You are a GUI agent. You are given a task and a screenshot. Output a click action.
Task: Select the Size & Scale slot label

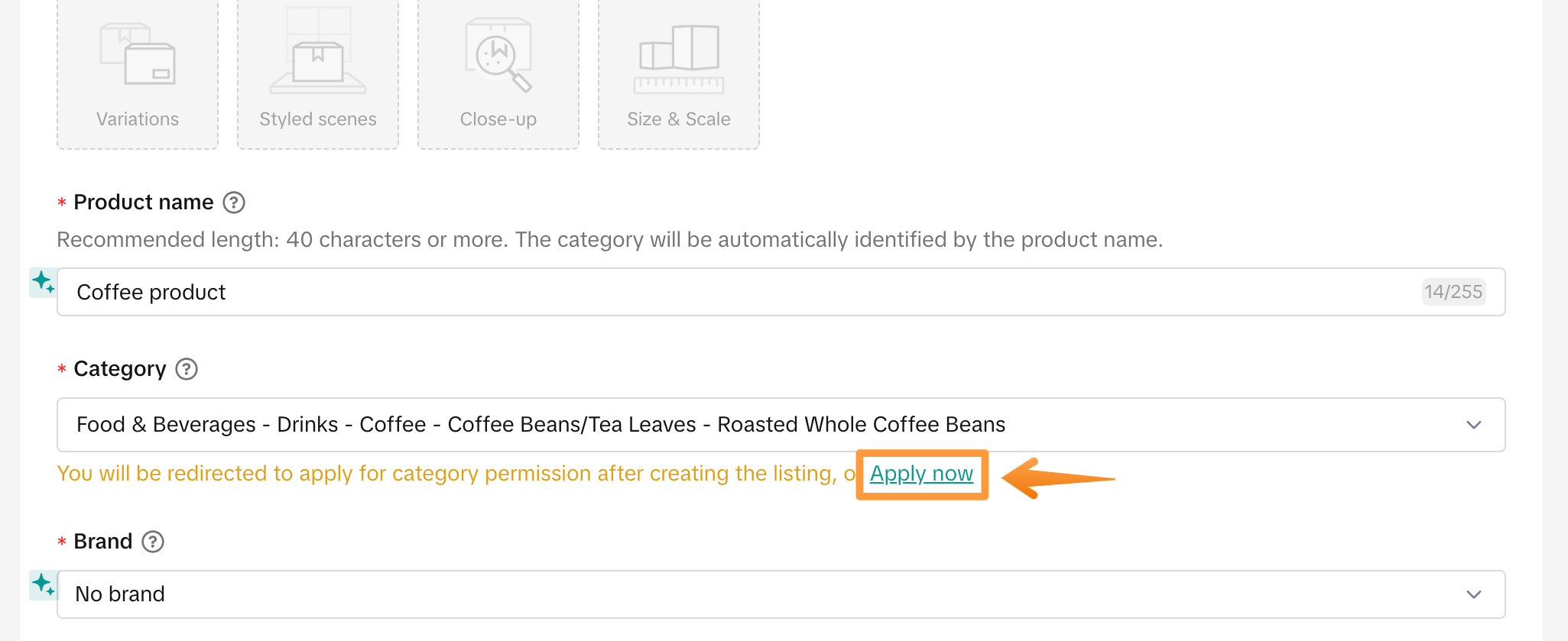tap(679, 119)
